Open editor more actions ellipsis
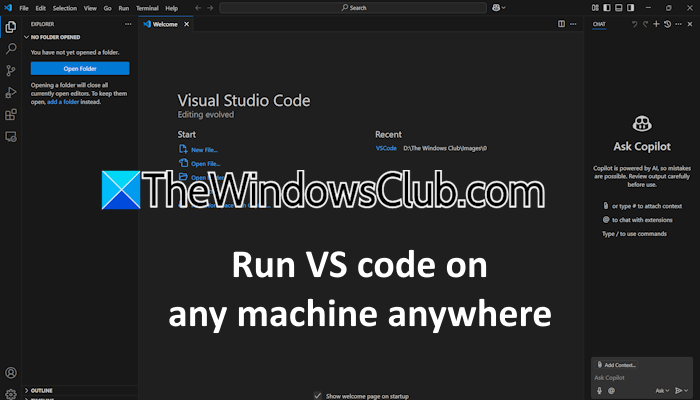Viewport: 700px width, 400px height. click(573, 24)
